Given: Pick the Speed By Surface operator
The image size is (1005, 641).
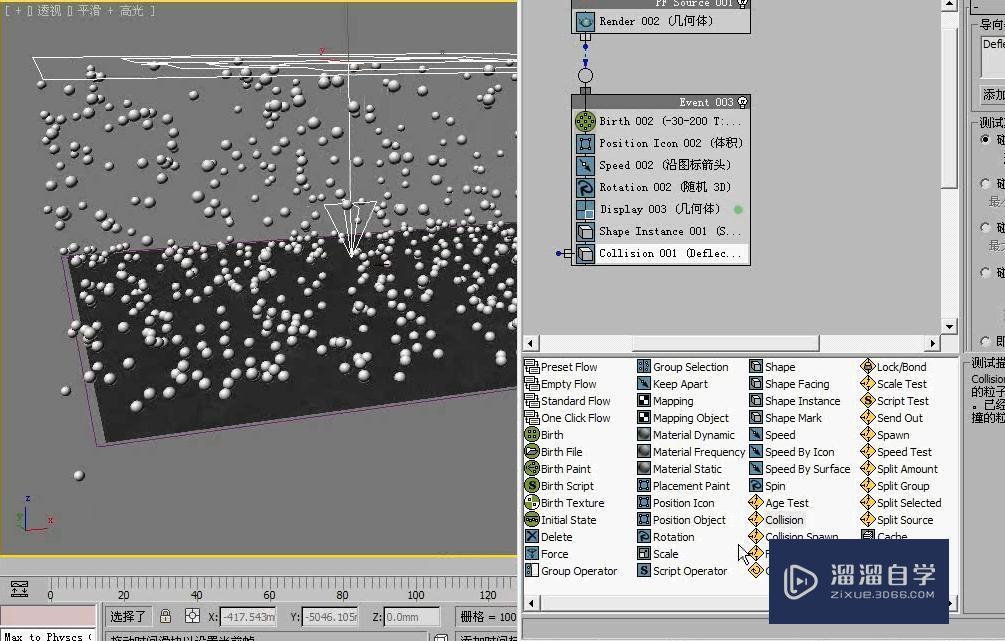Looking at the screenshot, I should (799, 469).
